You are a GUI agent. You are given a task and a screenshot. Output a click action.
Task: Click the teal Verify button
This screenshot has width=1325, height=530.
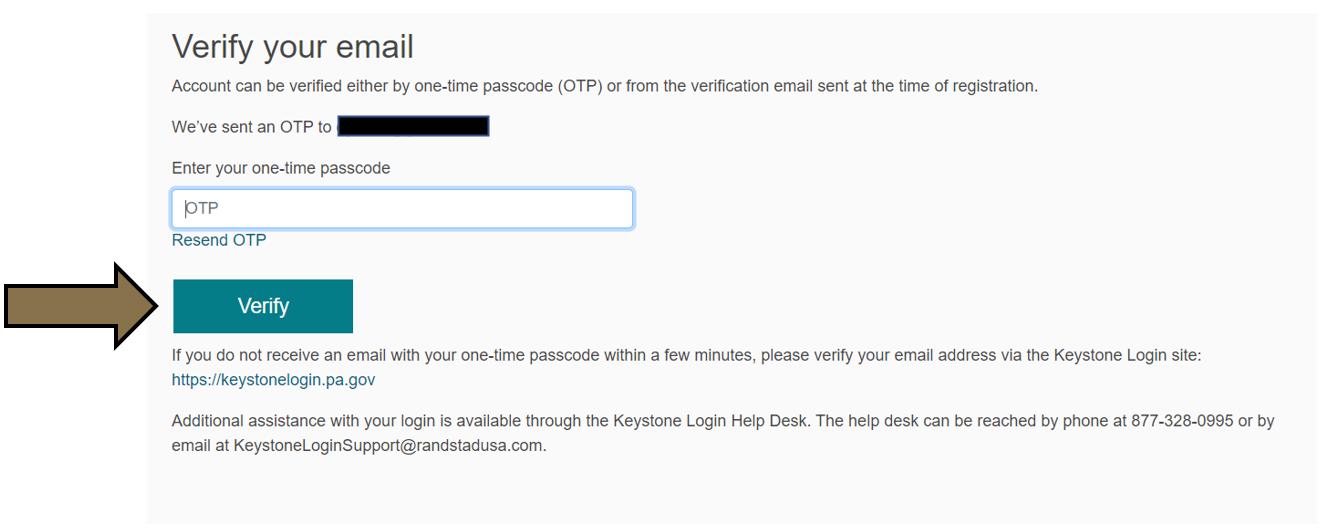(x=263, y=306)
